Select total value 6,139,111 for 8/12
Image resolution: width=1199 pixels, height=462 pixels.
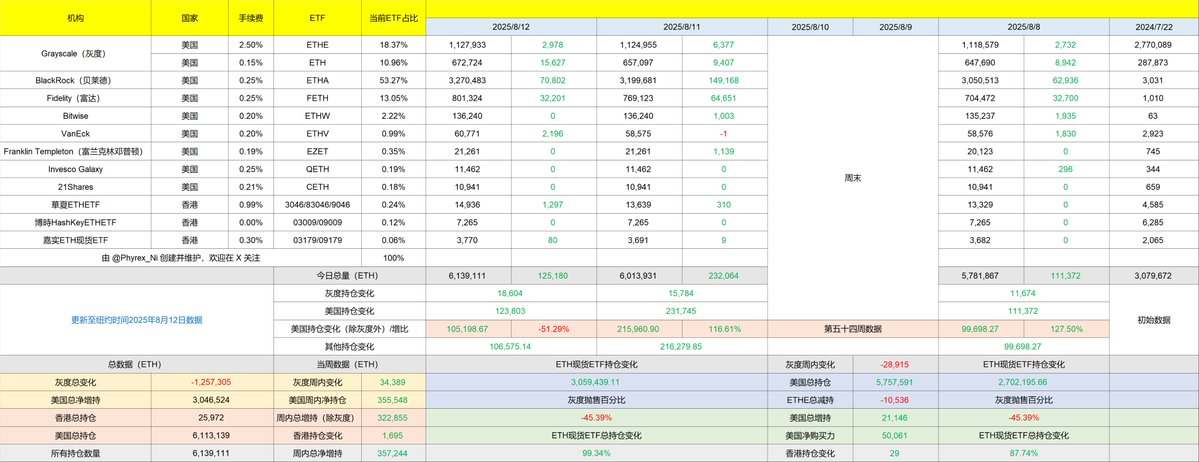[468, 275]
